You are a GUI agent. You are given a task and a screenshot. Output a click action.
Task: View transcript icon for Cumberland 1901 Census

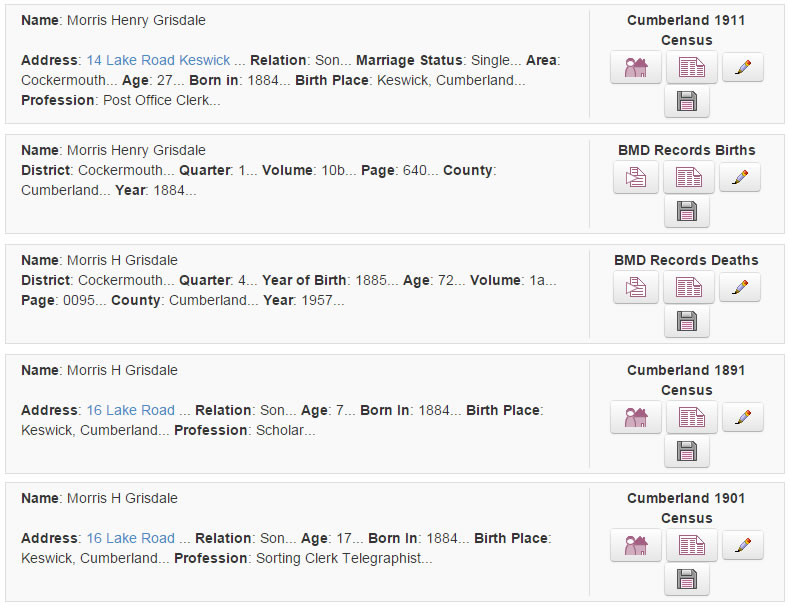click(691, 545)
